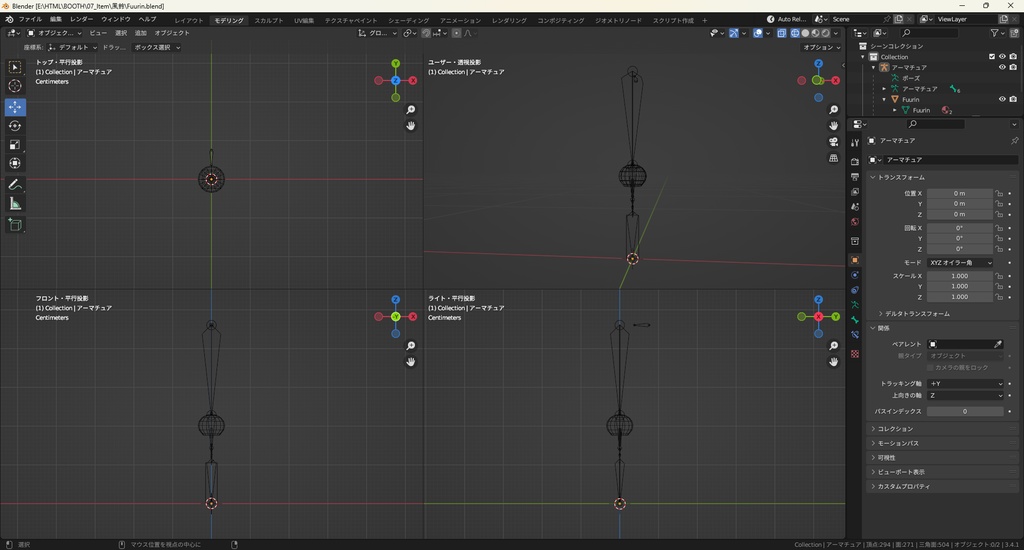Screen dimensions: 1024x550
Task: Select the Add Cube tool
Action: coord(15,225)
